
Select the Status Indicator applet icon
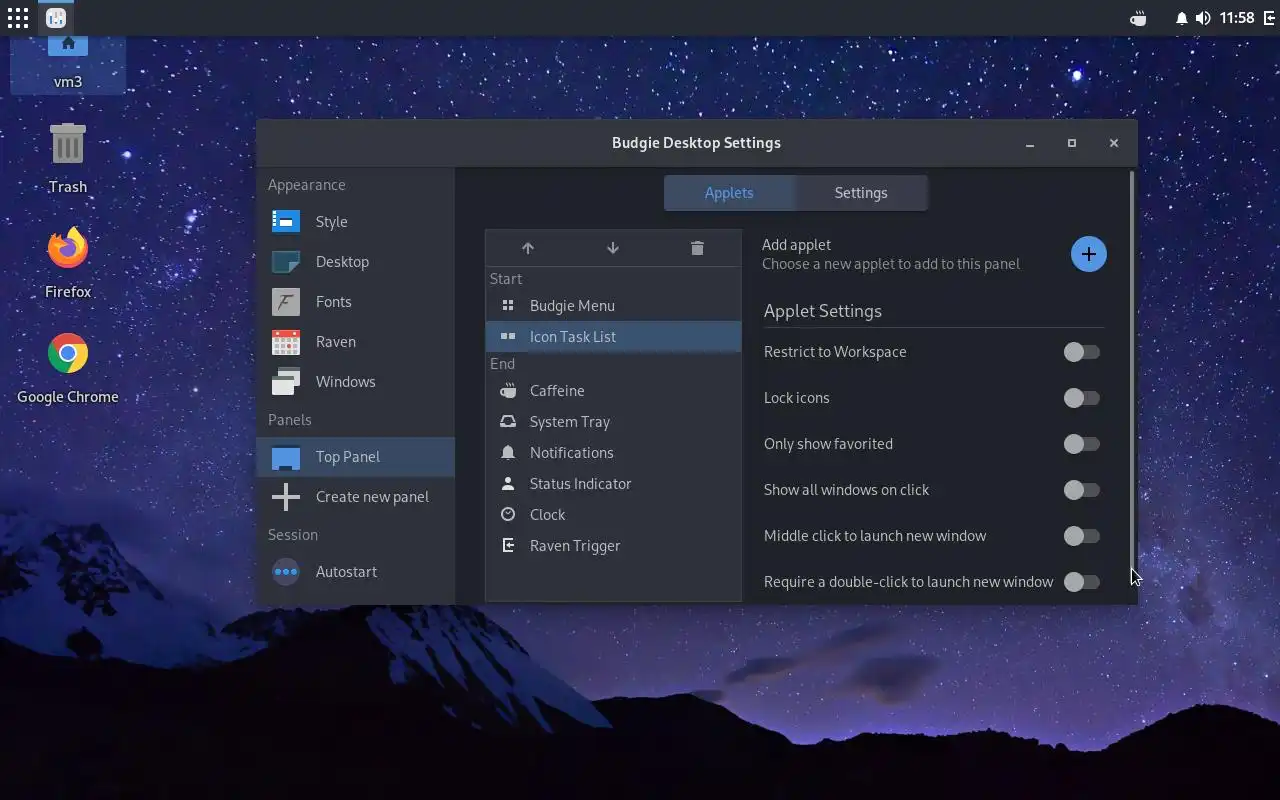pos(508,484)
